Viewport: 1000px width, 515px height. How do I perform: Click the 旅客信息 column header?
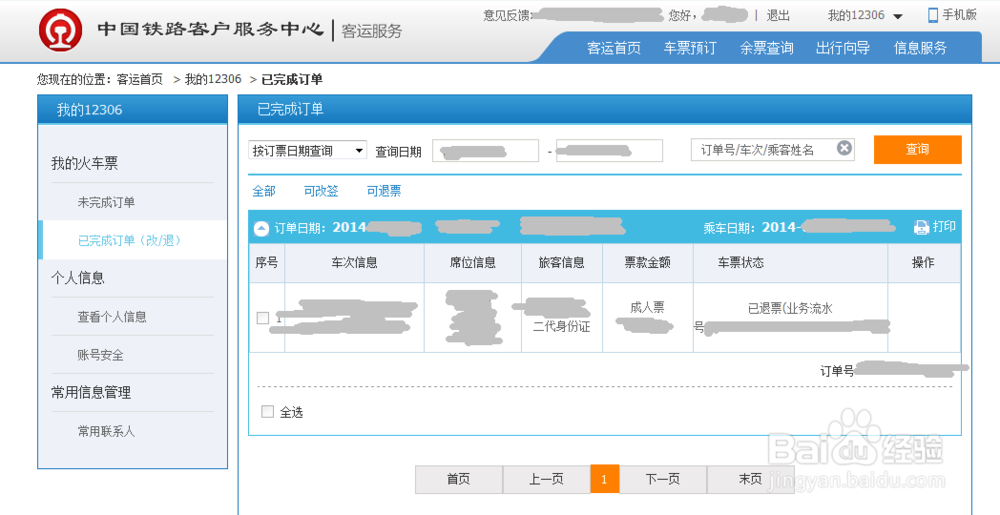(561, 263)
